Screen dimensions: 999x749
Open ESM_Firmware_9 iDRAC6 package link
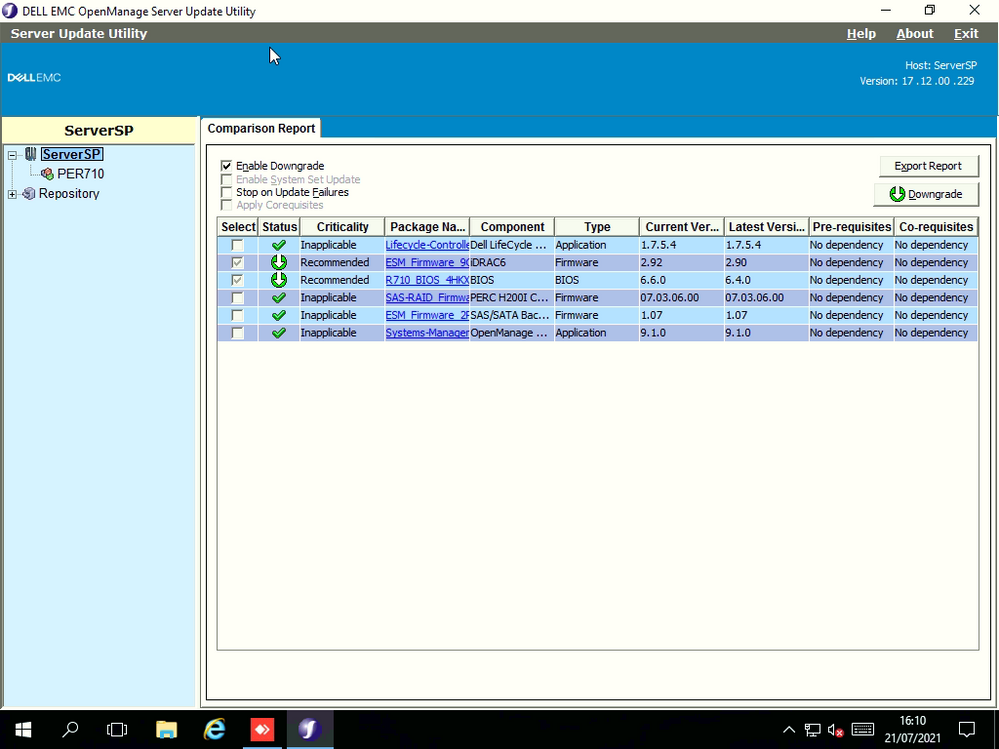tap(427, 262)
